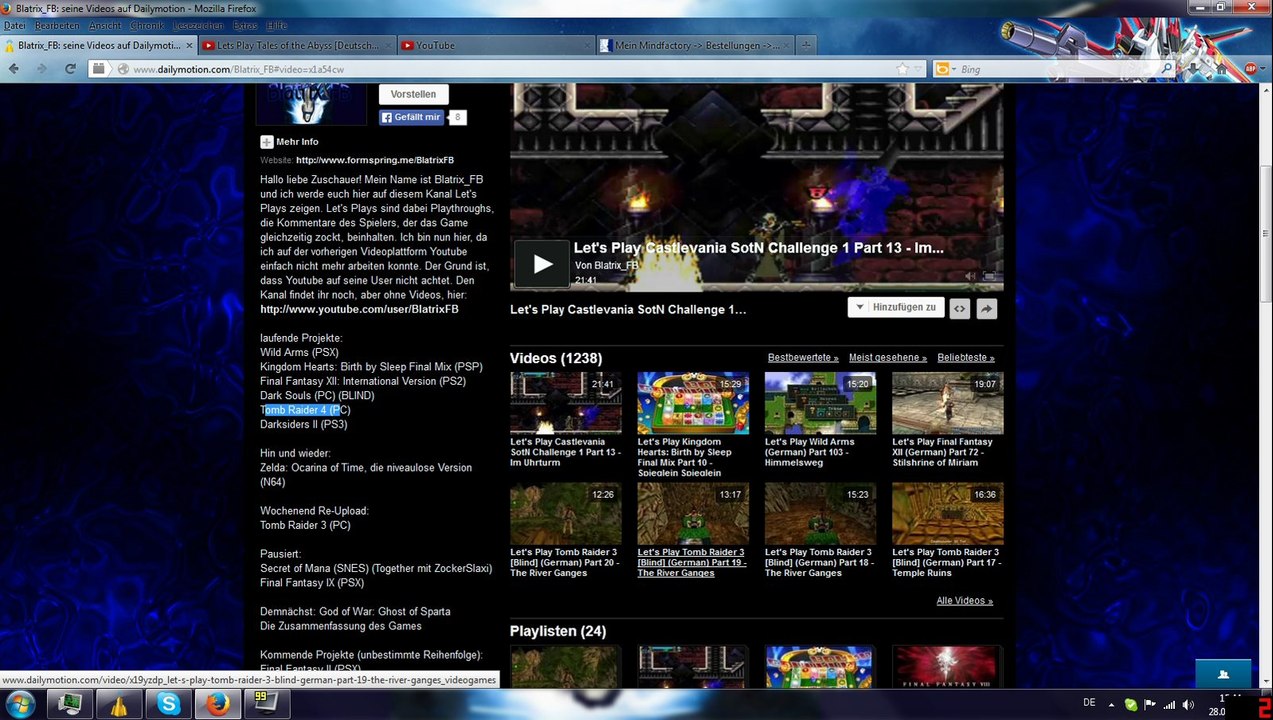Open the embed code button
The image size is (1273, 720).
959,309
